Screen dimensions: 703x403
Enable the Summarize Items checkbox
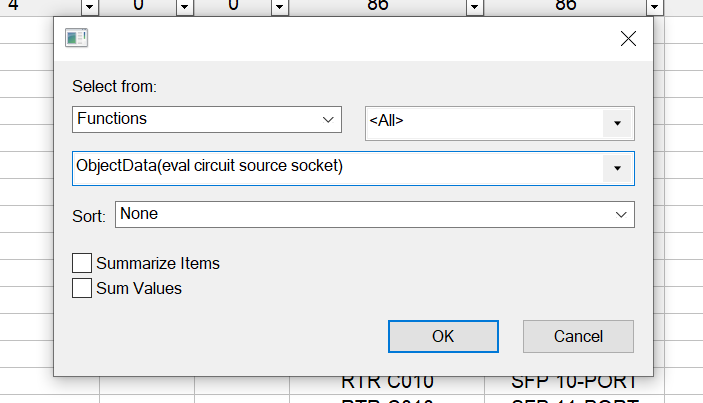pos(84,264)
